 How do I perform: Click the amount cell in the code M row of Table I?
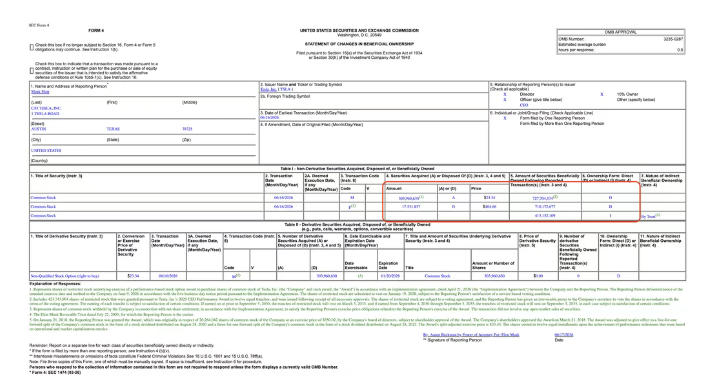point(411,197)
